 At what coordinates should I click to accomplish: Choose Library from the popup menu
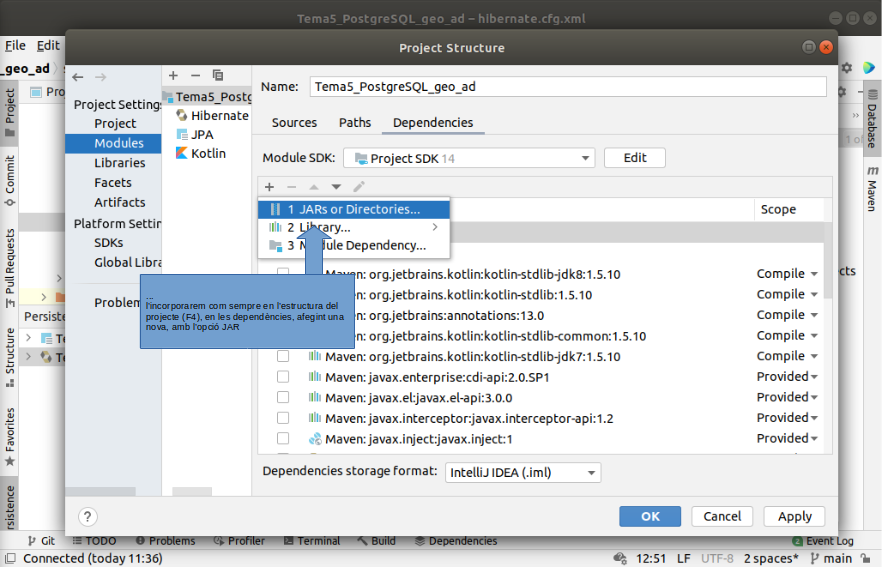[x=354, y=227]
